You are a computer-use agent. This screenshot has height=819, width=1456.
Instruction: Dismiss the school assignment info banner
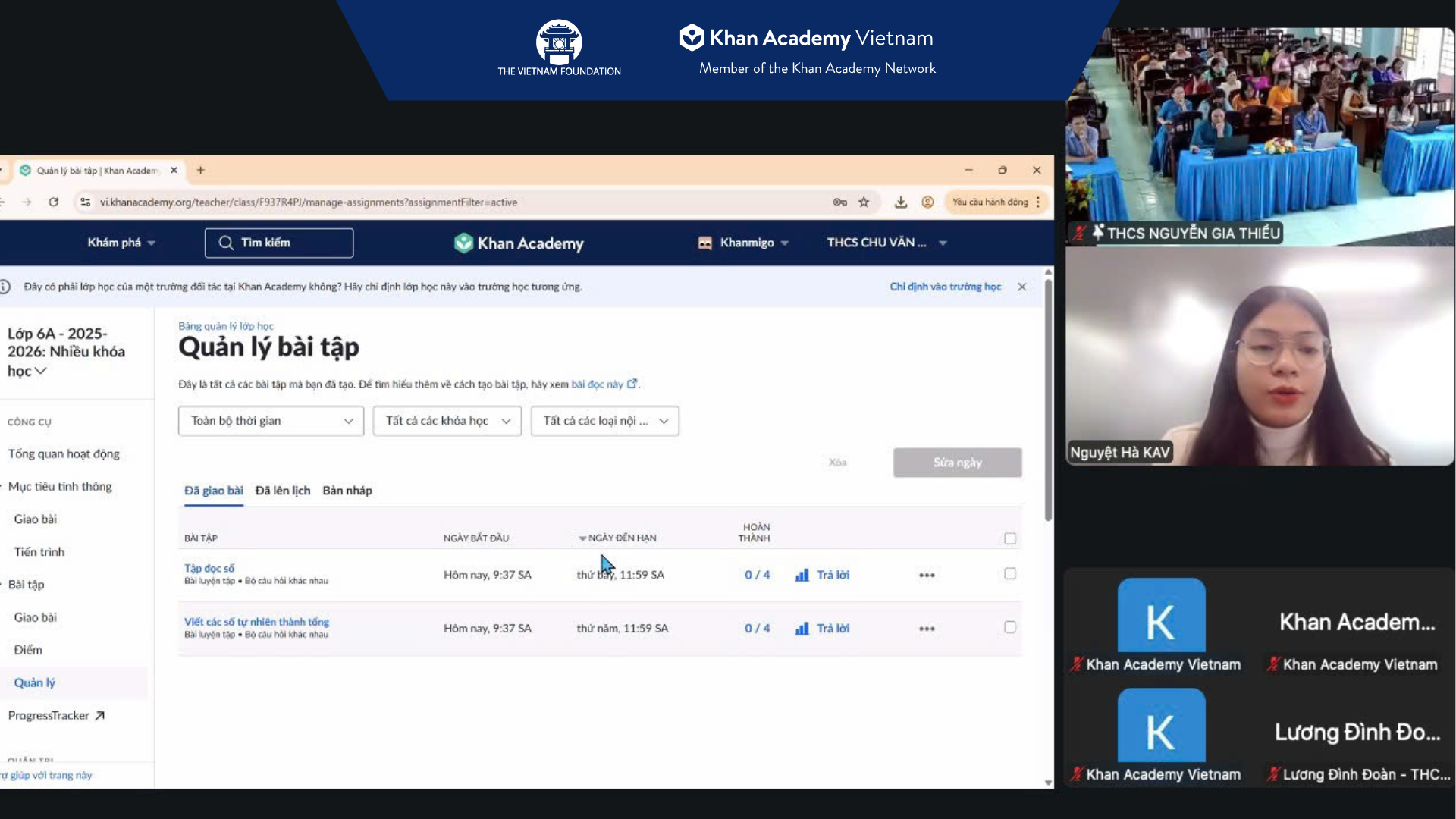[1021, 287]
